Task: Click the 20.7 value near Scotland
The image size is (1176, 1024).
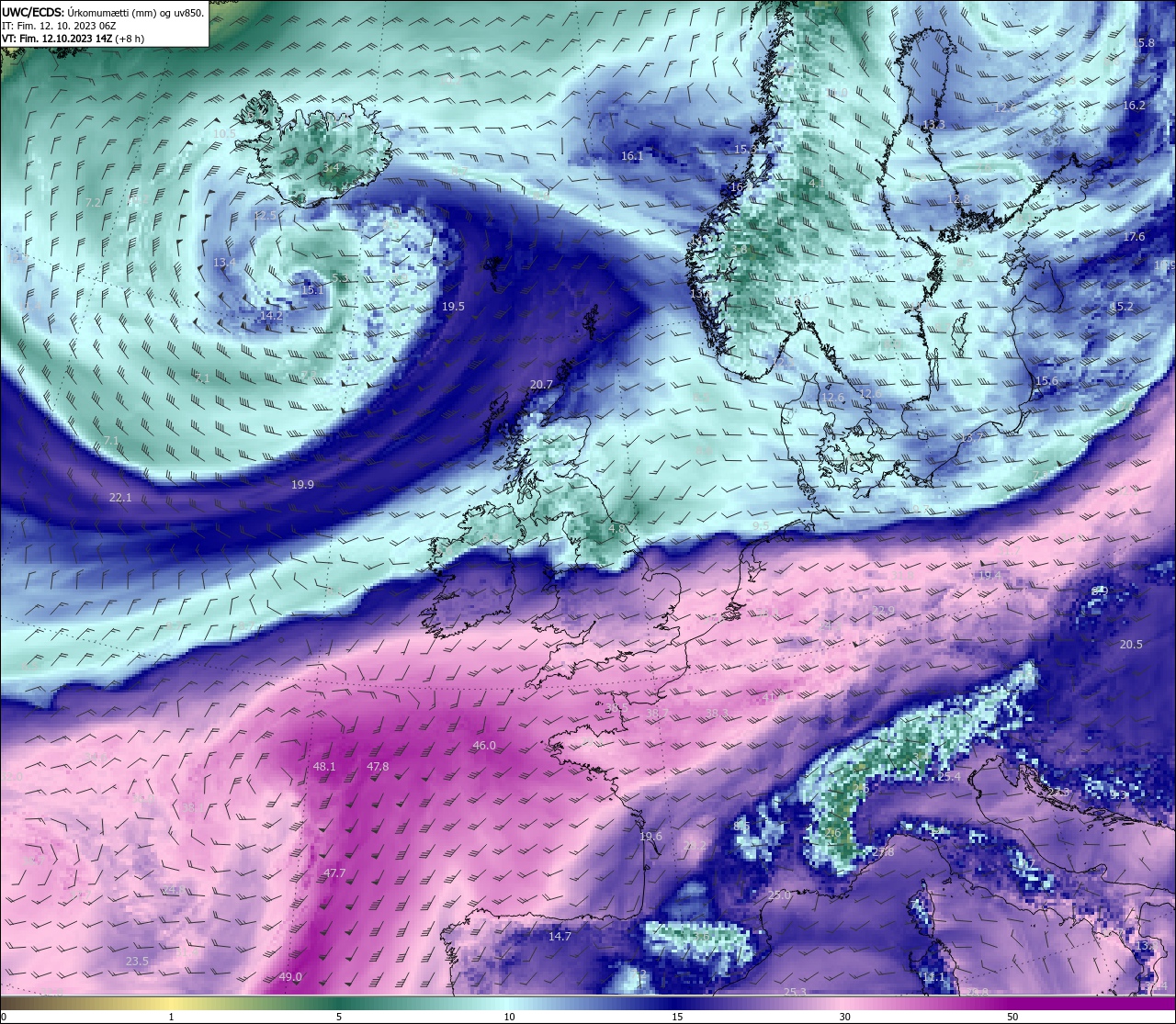Action: (541, 385)
